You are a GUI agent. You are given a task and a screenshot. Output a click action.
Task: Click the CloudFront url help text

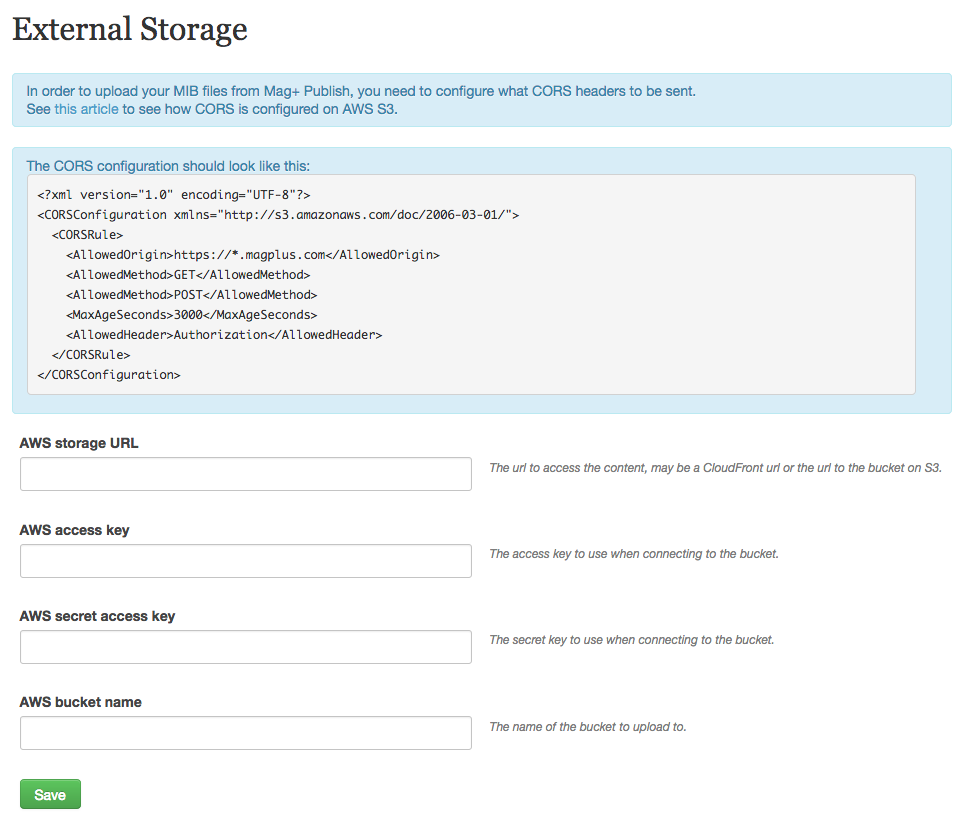click(715, 468)
